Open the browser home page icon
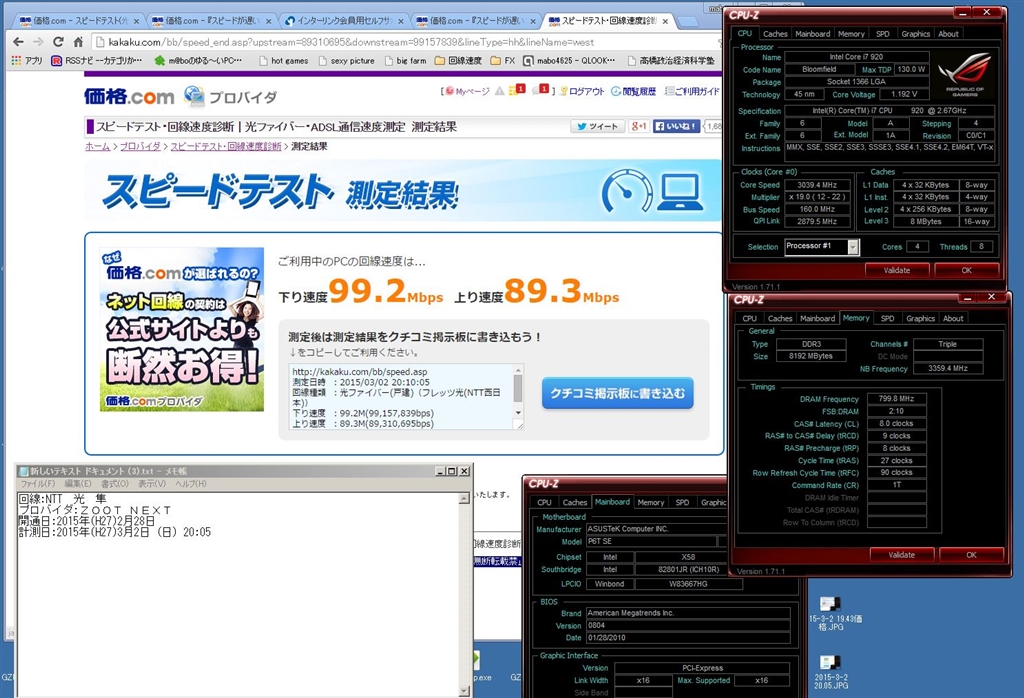Screen dimensions: 1024x698 78,42
